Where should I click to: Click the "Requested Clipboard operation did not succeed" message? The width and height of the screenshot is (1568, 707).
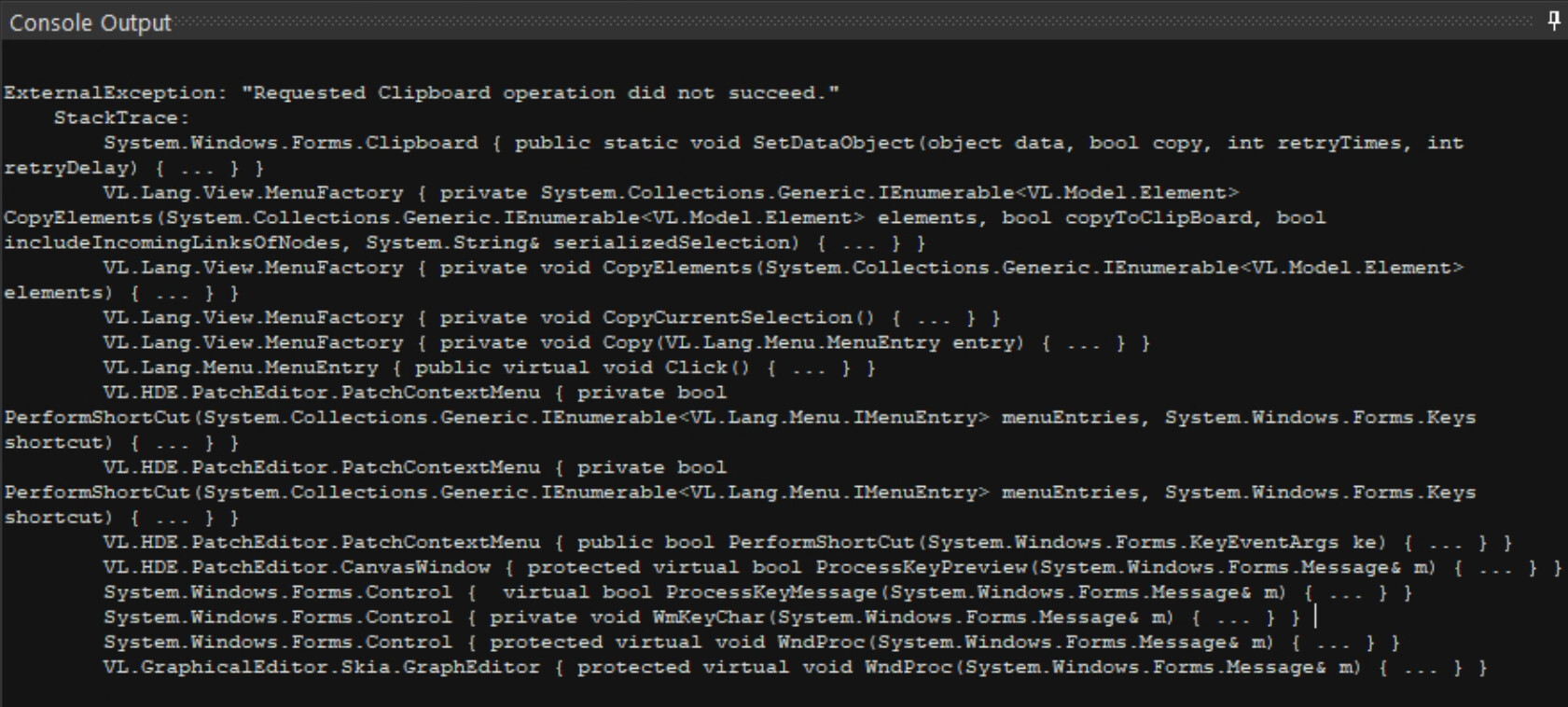point(540,93)
